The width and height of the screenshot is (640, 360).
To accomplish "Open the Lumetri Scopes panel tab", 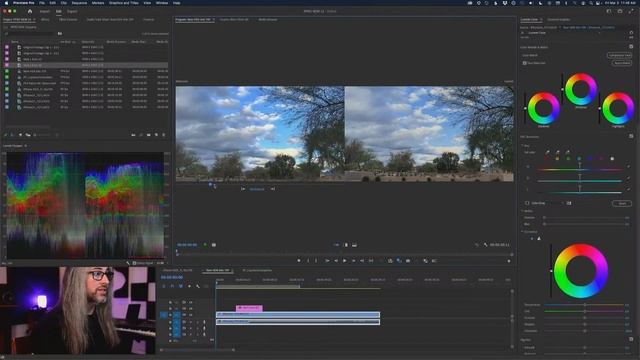I will [13, 146].
